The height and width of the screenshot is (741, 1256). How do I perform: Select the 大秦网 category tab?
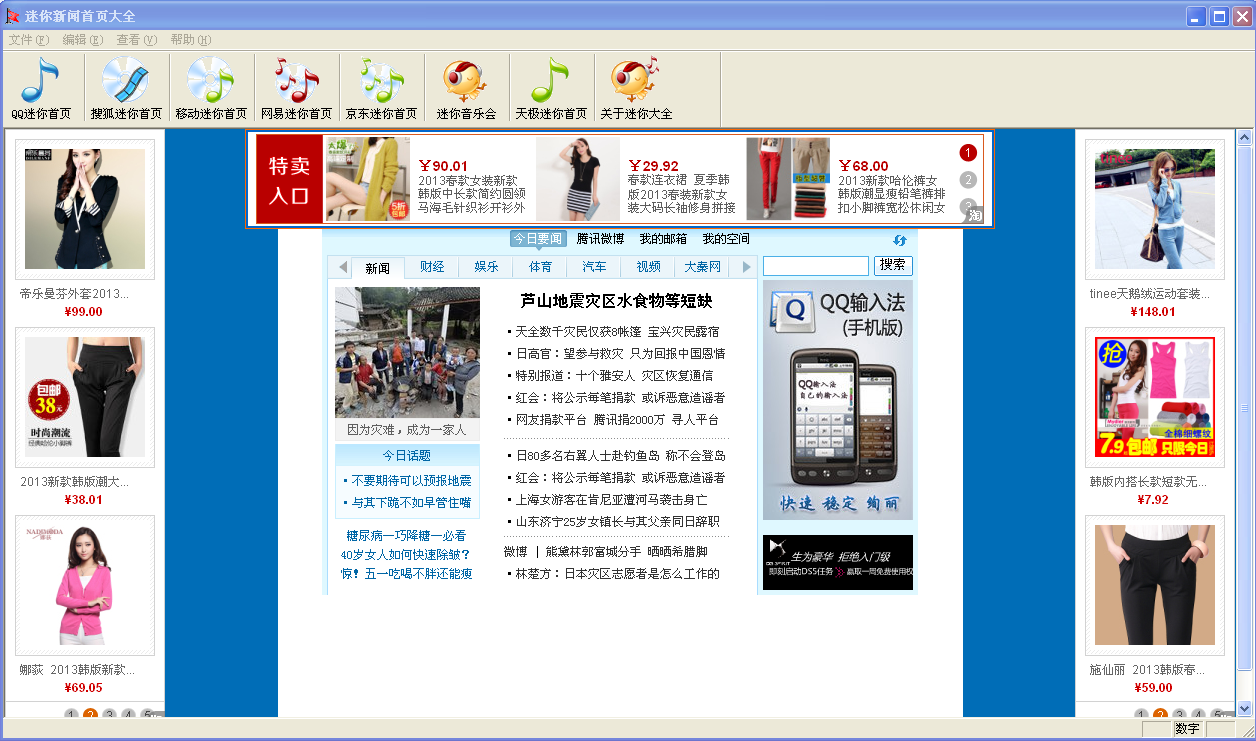click(x=702, y=267)
